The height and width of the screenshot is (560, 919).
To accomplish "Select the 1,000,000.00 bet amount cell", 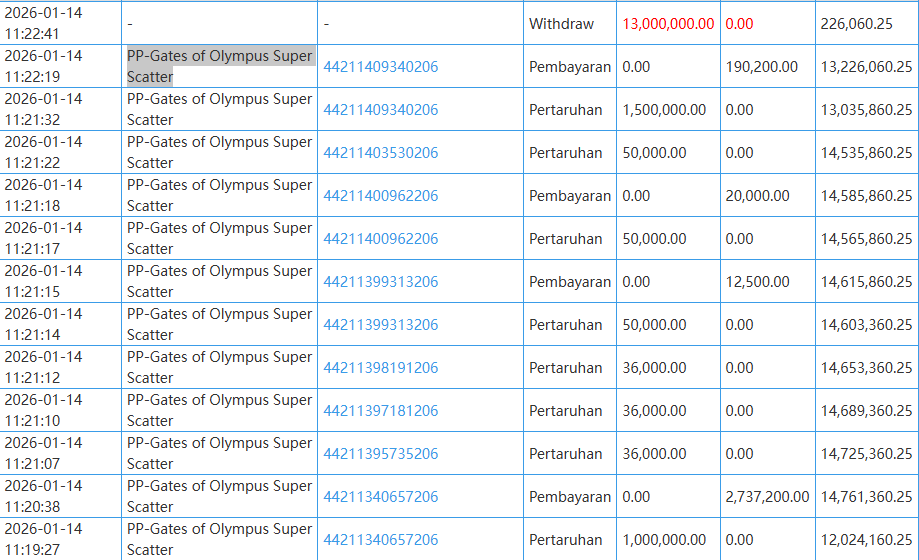I will point(664,540).
